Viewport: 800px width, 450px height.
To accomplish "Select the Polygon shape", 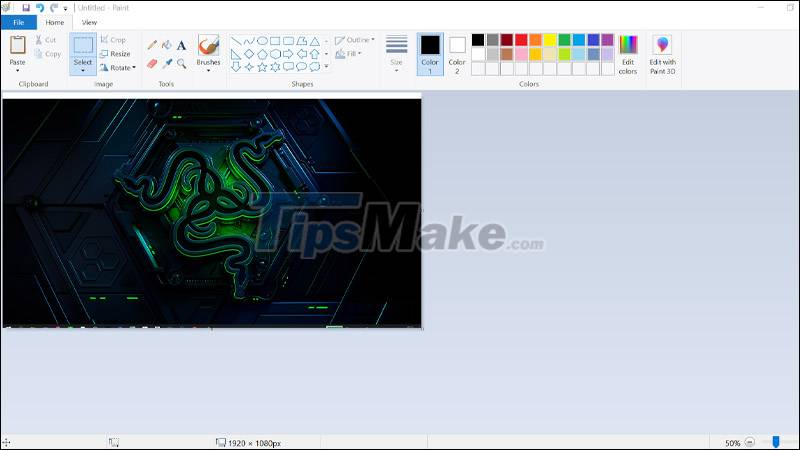I will tap(302, 41).
